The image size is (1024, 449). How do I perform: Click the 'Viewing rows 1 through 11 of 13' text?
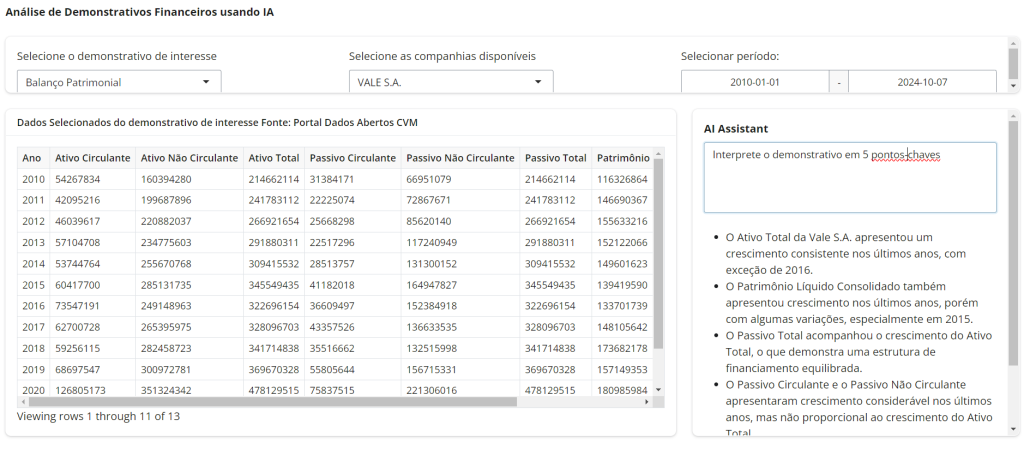98,416
